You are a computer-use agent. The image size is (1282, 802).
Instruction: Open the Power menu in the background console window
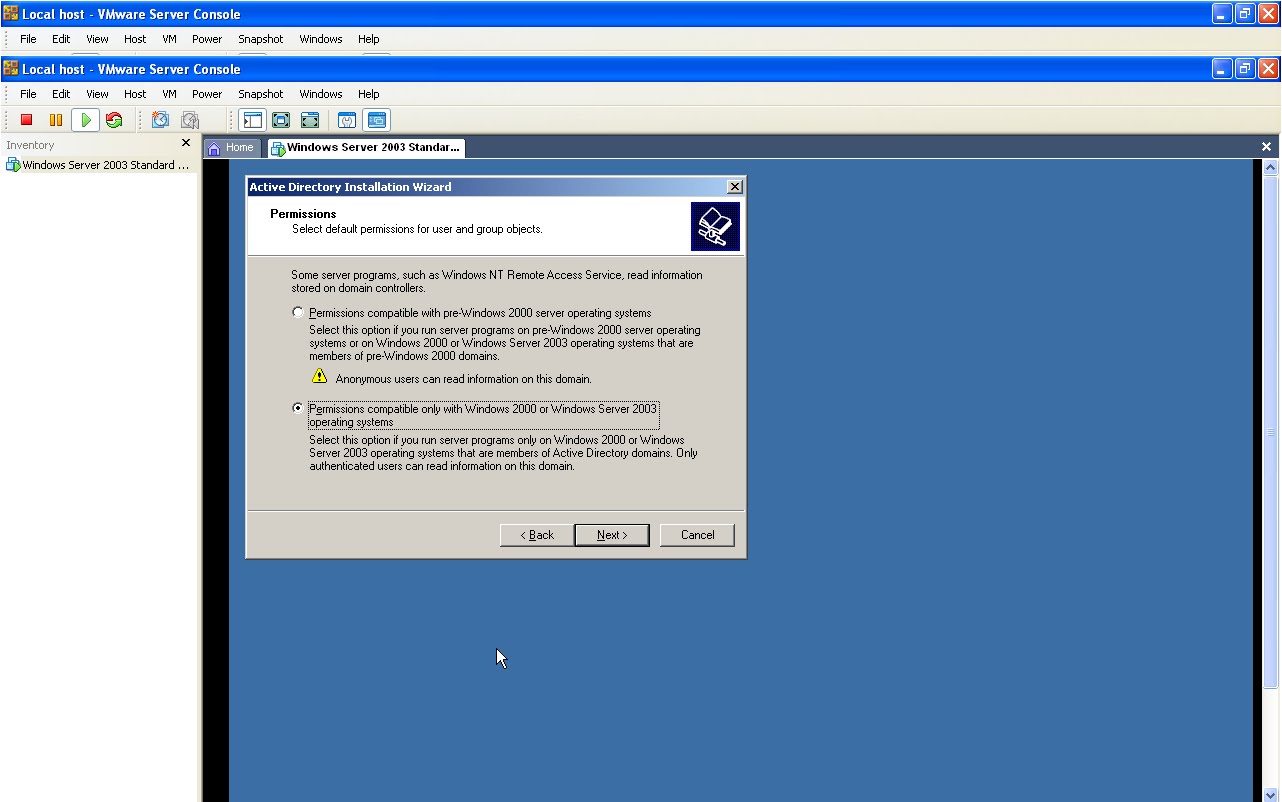click(207, 39)
